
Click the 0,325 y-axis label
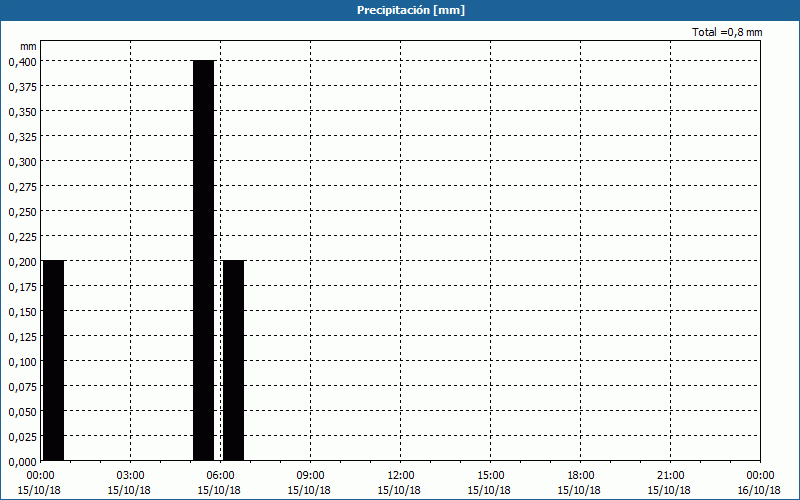tap(23, 137)
